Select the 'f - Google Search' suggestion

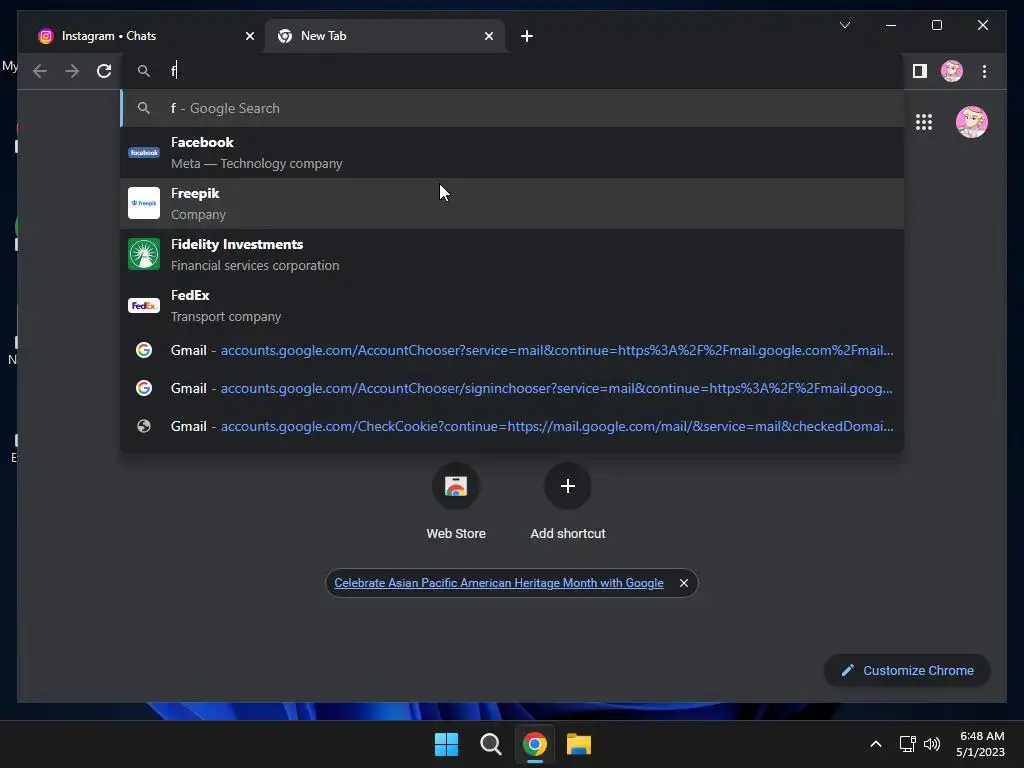click(x=512, y=108)
